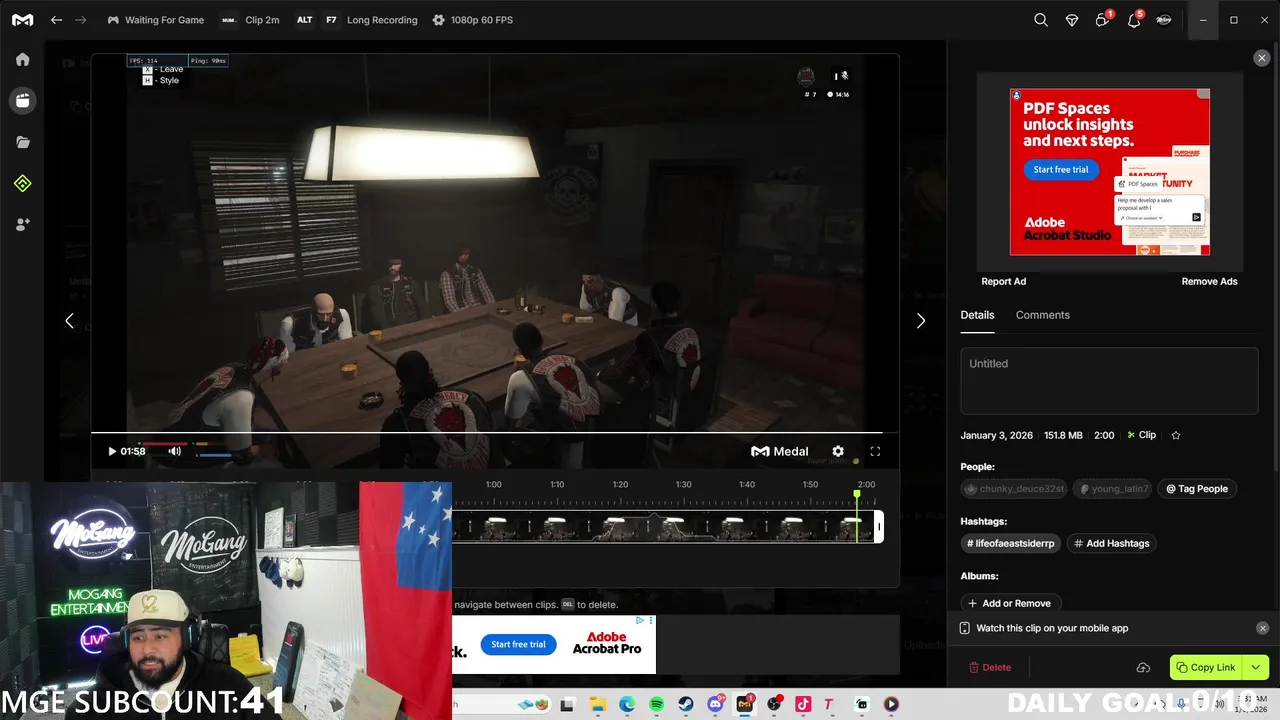This screenshot has height=720, width=1280.
Task: Go to the previous clip with left arrow
Action: (x=69, y=321)
